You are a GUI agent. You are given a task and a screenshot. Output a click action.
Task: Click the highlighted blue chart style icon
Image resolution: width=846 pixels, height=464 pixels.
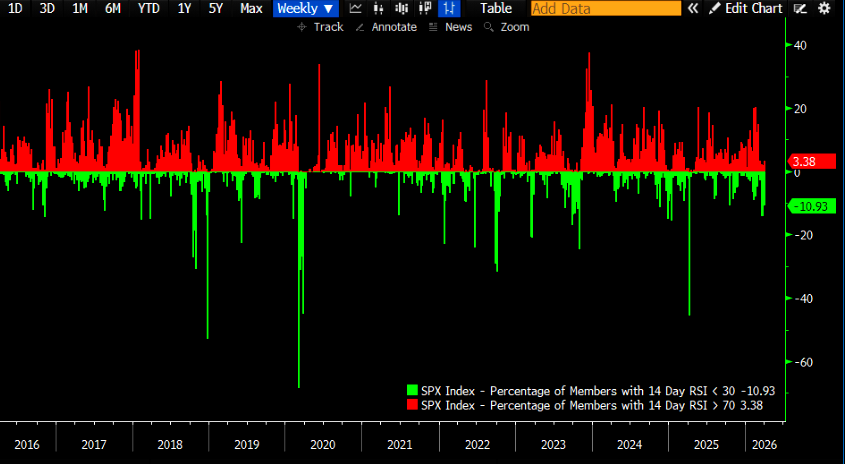[449, 8]
